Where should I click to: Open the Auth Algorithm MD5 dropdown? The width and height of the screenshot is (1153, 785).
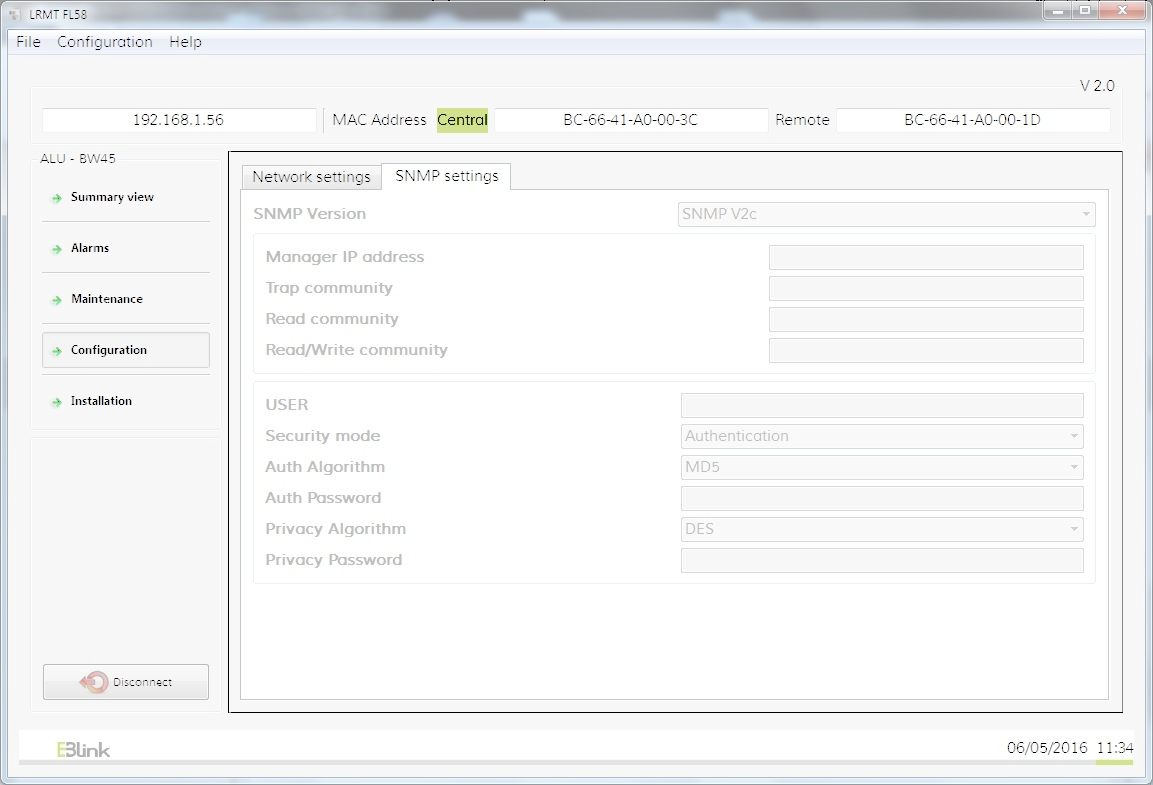point(882,467)
